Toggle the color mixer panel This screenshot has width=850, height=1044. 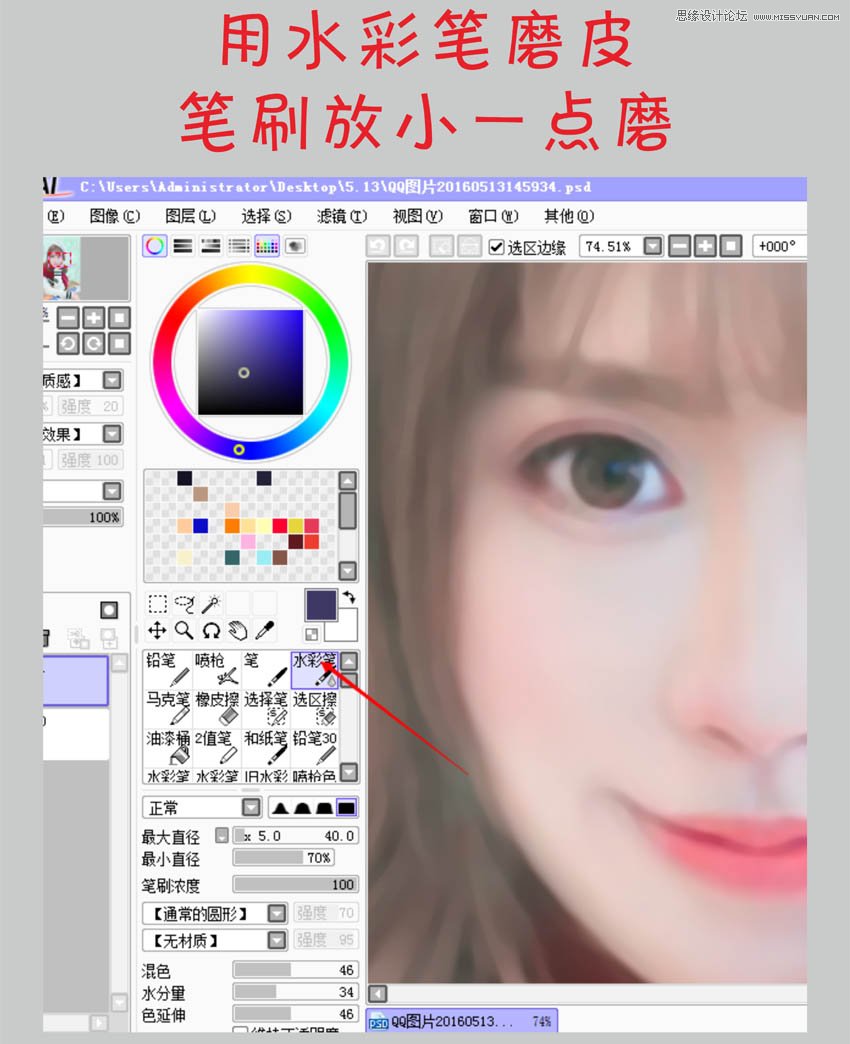pyautogui.click(x=239, y=246)
